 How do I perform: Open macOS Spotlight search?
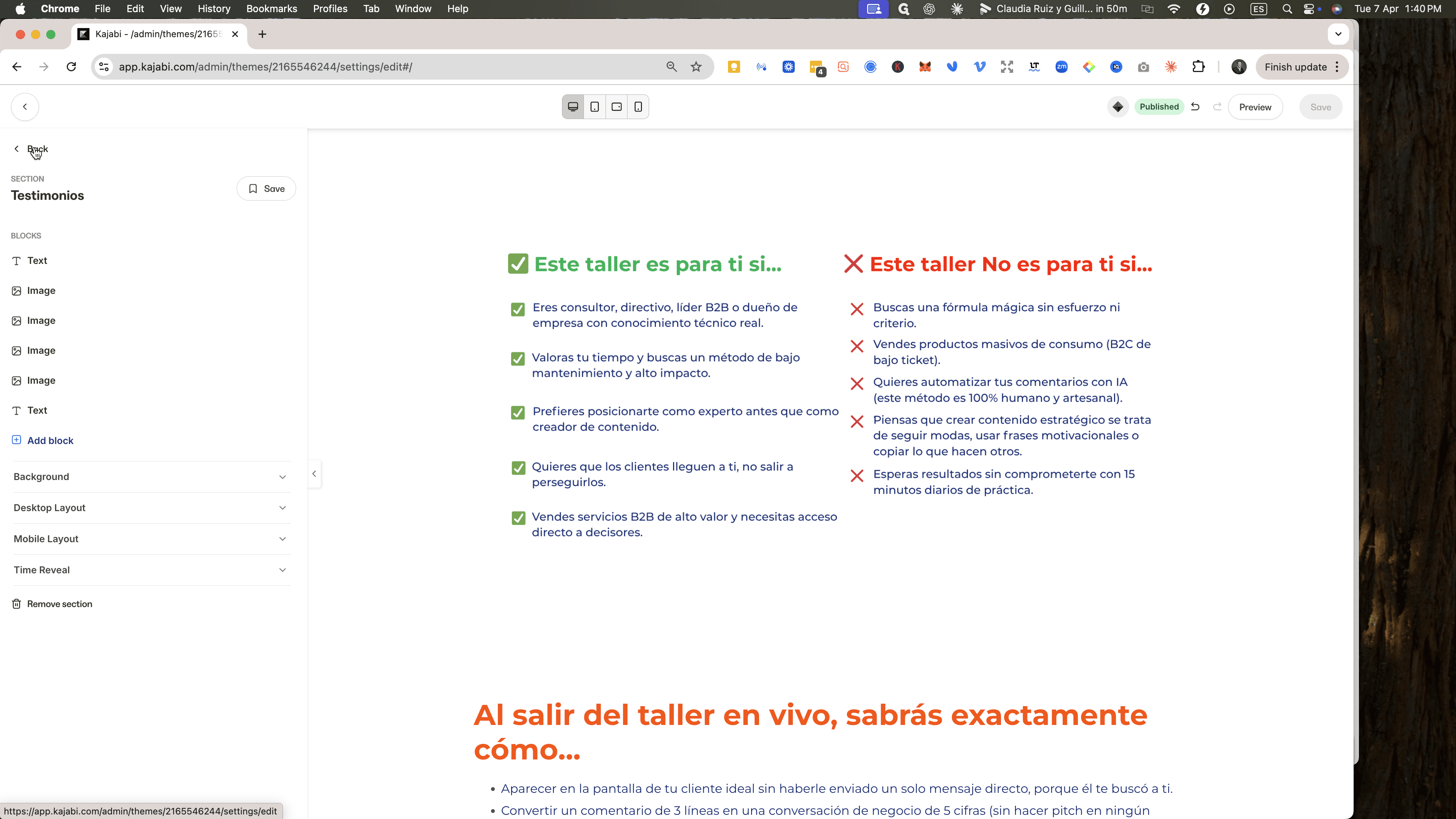click(x=1287, y=8)
